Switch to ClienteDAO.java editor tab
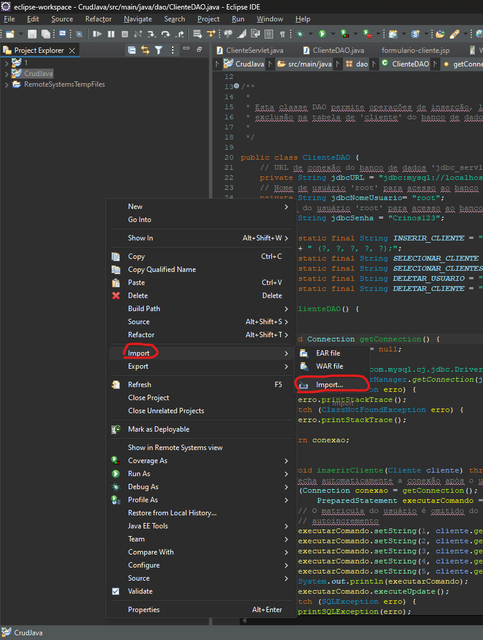The height and width of the screenshot is (640, 483). pyautogui.click(x=334, y=51)
